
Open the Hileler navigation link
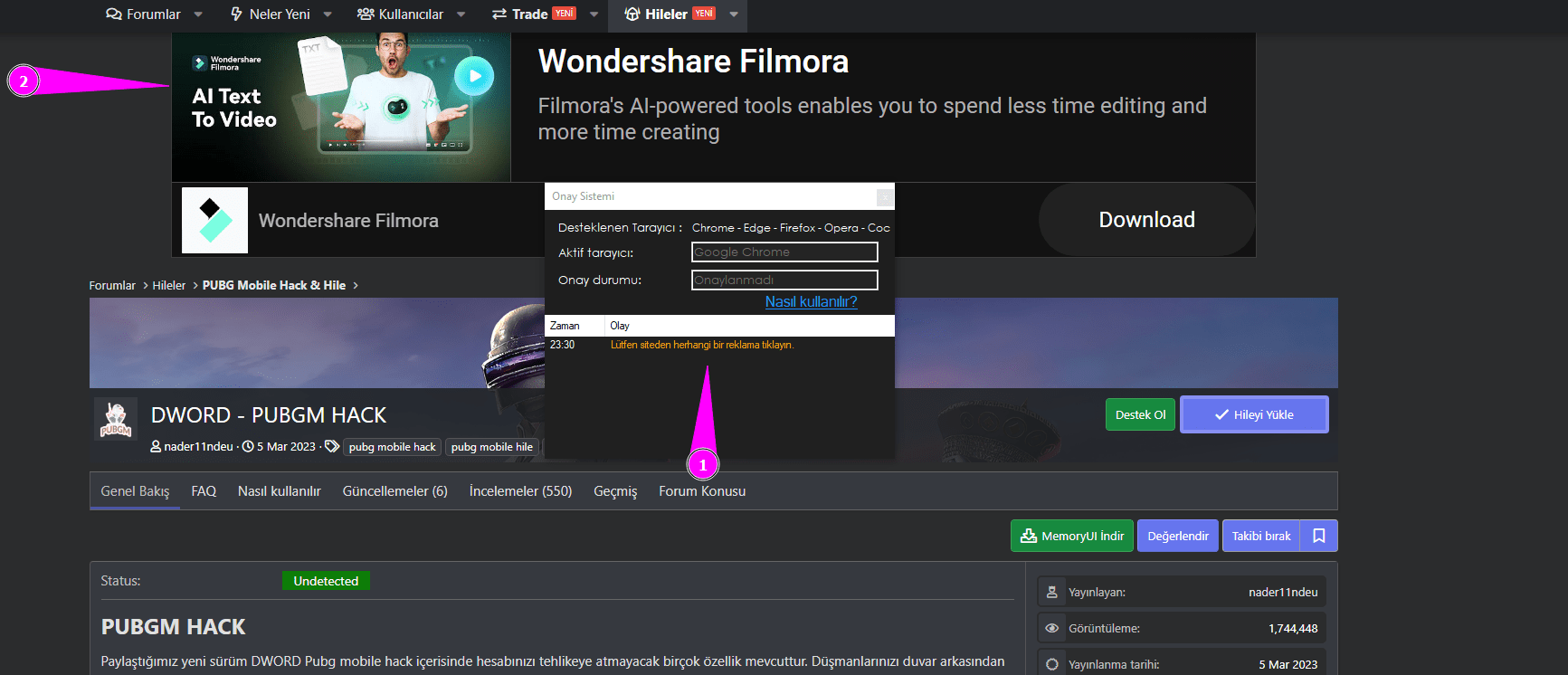point(670,14)
